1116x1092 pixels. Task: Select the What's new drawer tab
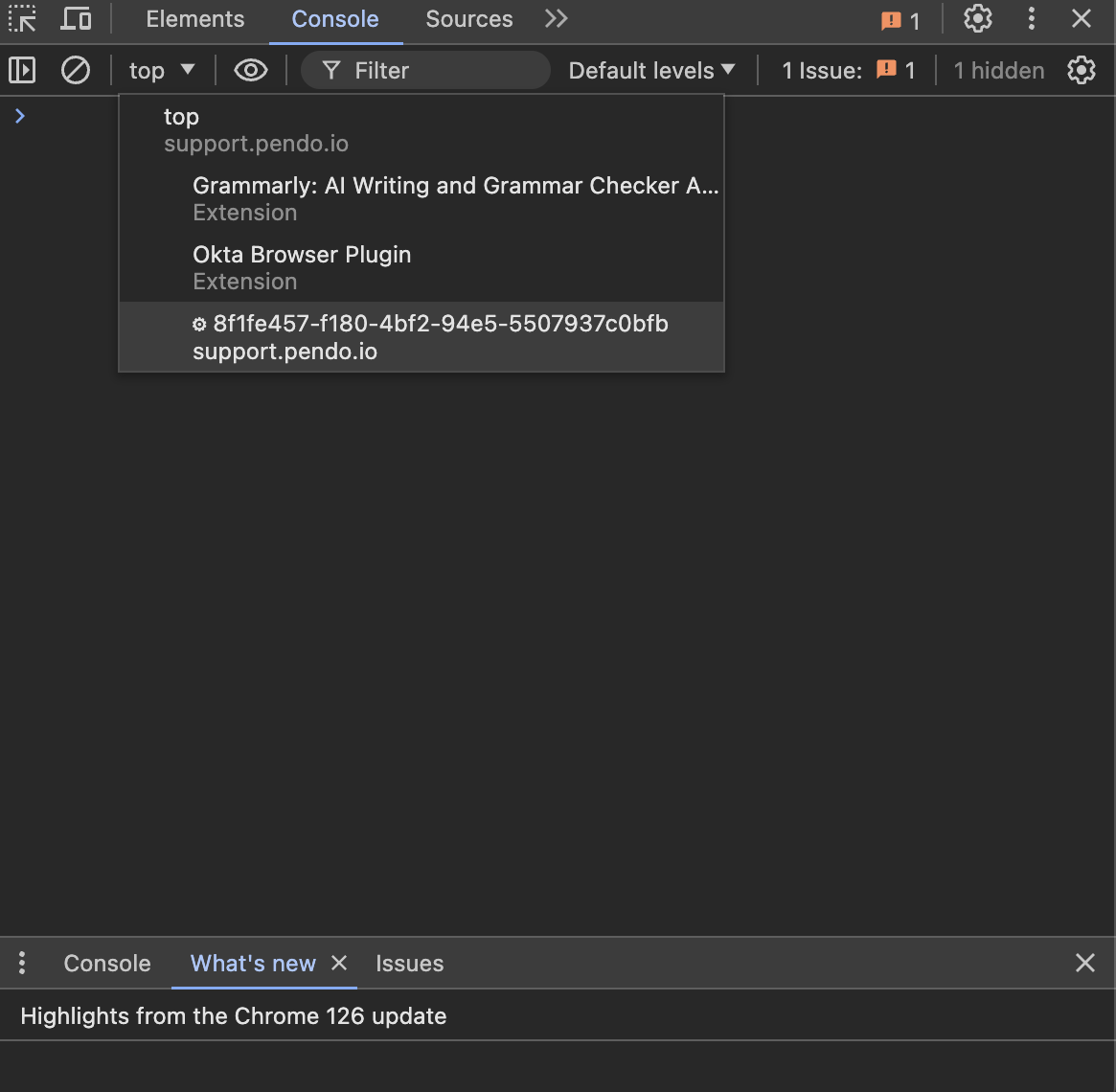[x=253, y=963]
